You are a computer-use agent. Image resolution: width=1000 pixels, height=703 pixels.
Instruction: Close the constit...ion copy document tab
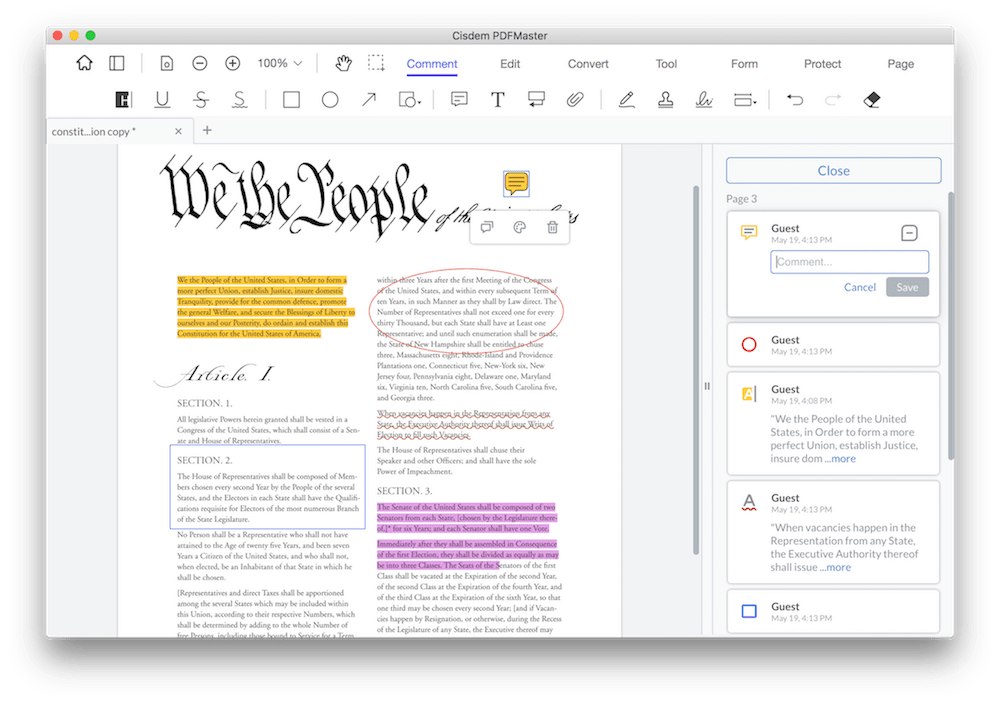179,131
